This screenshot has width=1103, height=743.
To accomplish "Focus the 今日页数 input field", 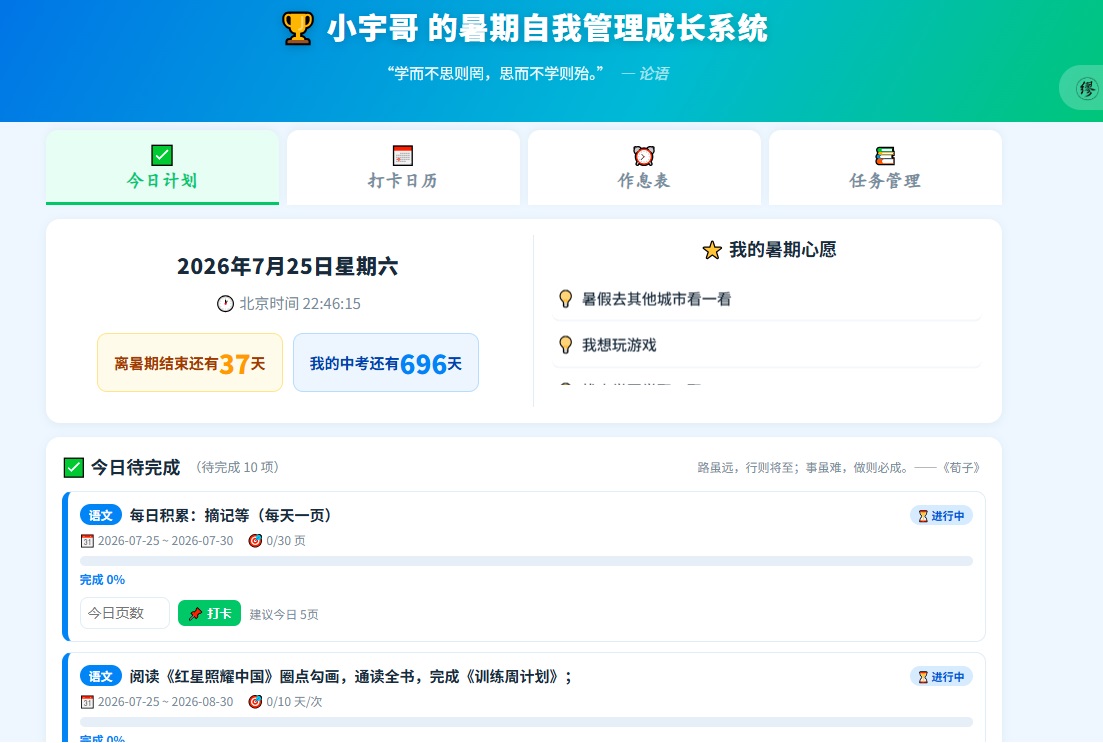I will coord(125,613).
